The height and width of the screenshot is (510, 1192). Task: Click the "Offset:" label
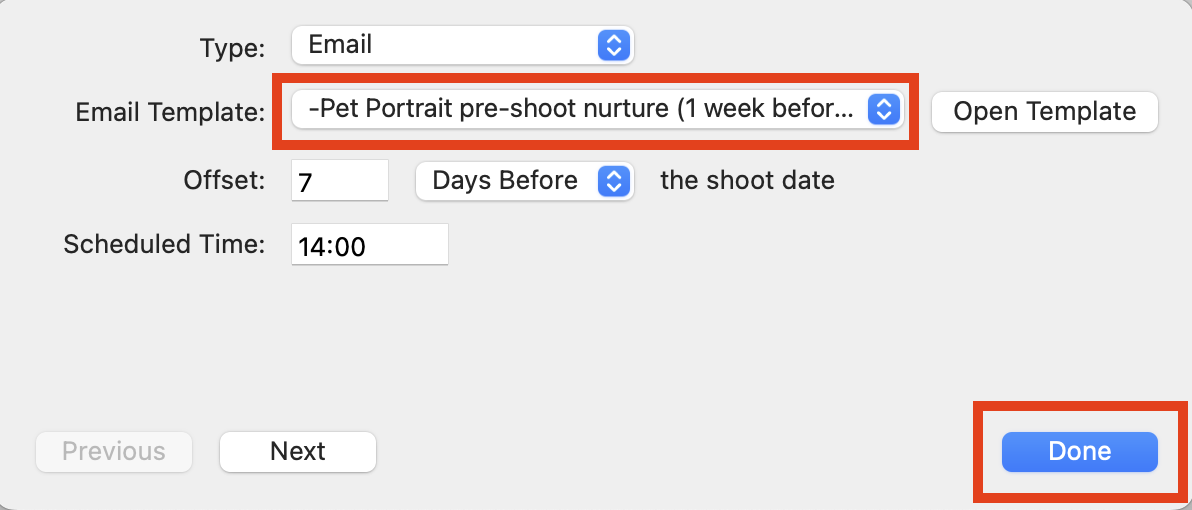click(224, 181)
